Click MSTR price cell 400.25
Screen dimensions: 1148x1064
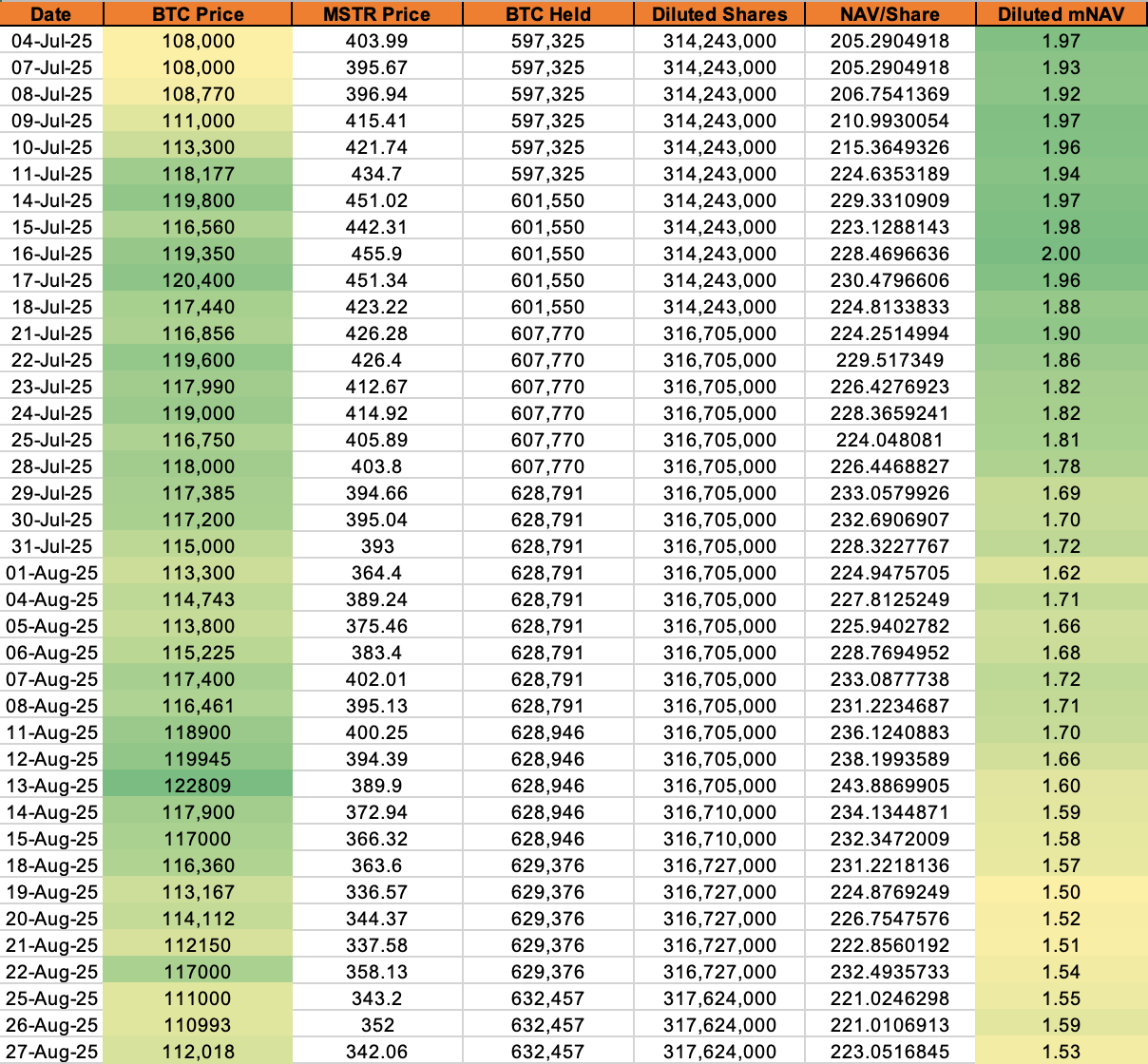coord(376,732)
